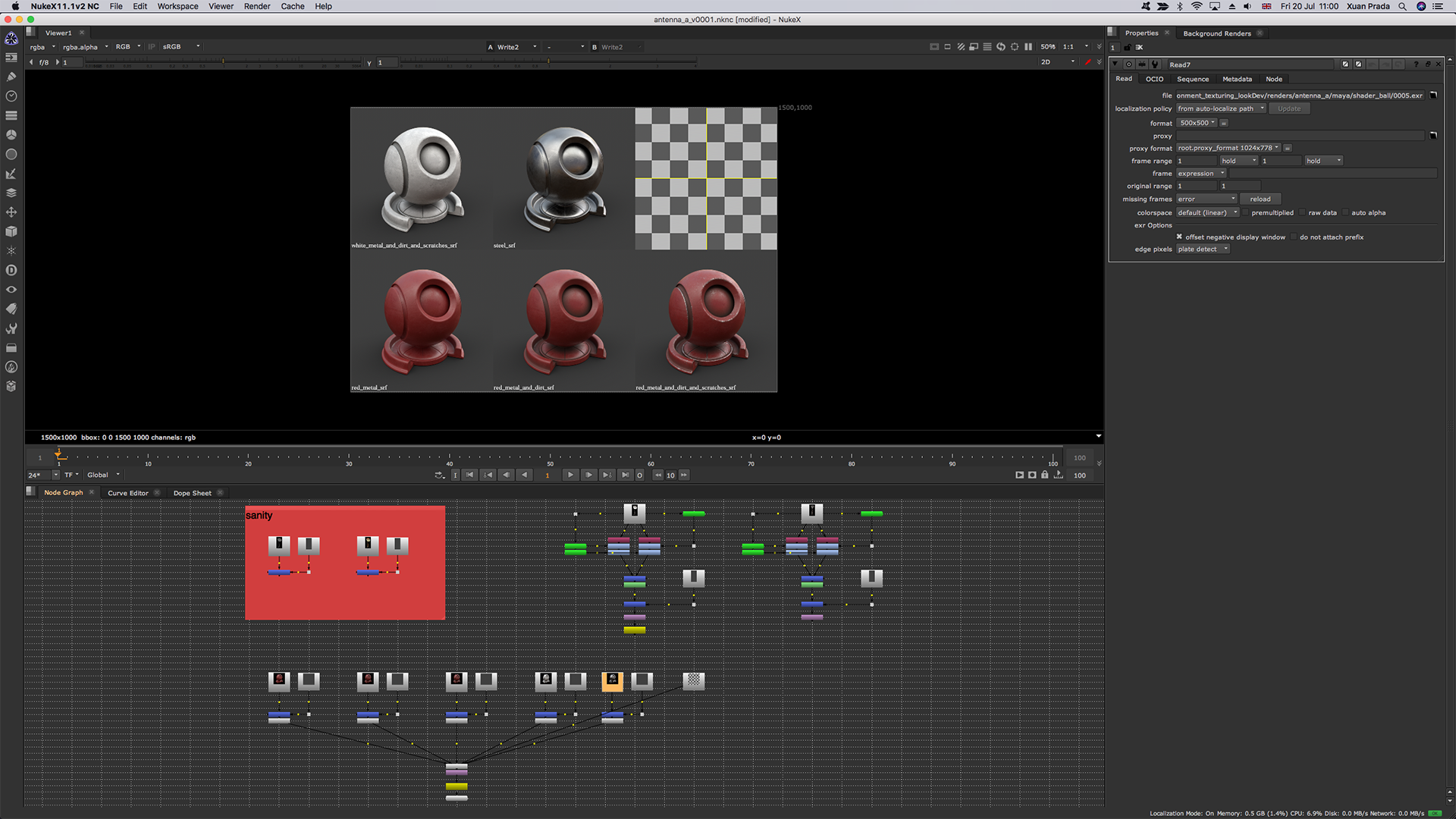
Task: Click the Read7 node name field
Action: 1251,64
